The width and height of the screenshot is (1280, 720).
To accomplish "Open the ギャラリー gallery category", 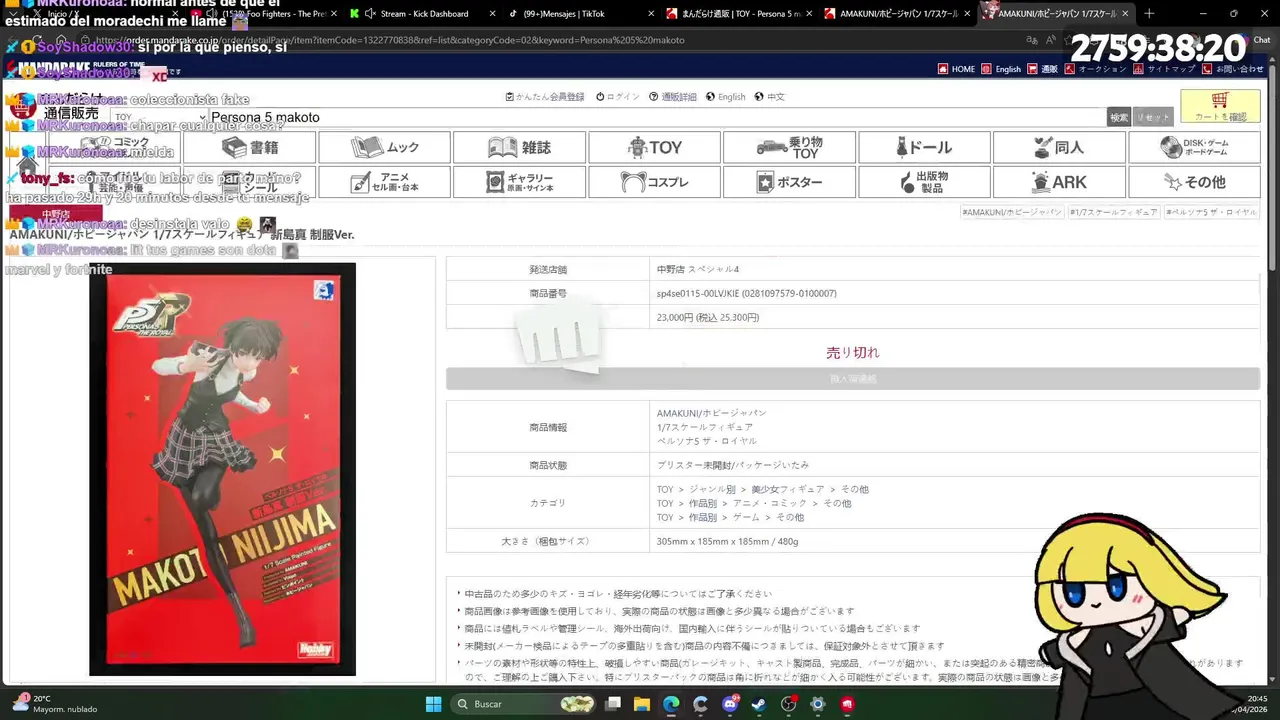I will tap(519, 182).
